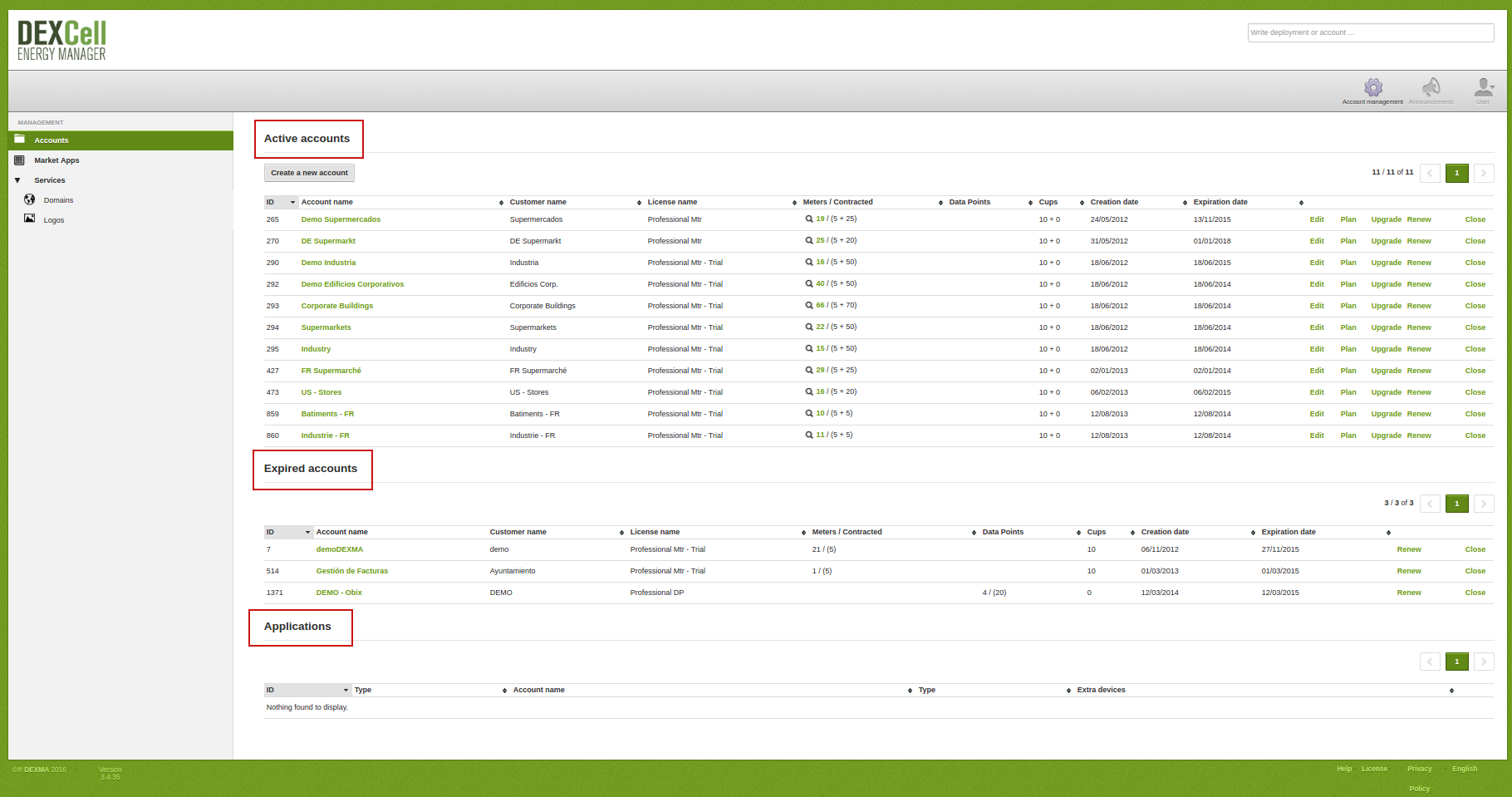Select the Logos image icon

(30, 219)
